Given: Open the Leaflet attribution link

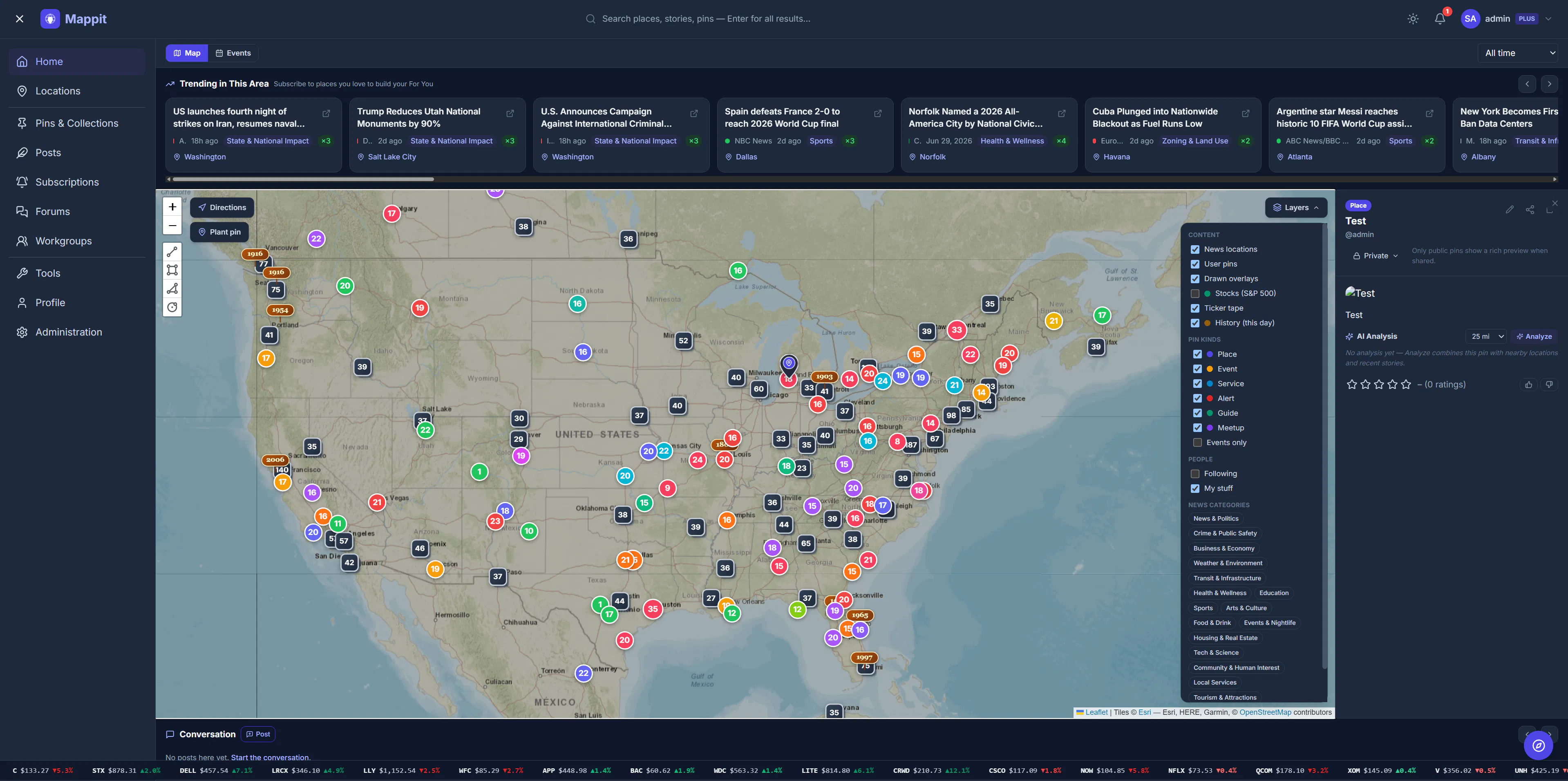Looking at the screenshot, I should 1096,712.
